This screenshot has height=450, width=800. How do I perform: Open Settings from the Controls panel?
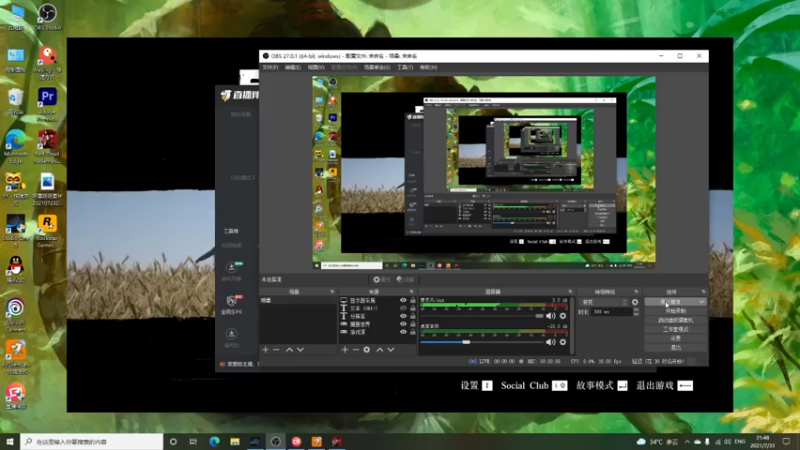coord(676,338)
